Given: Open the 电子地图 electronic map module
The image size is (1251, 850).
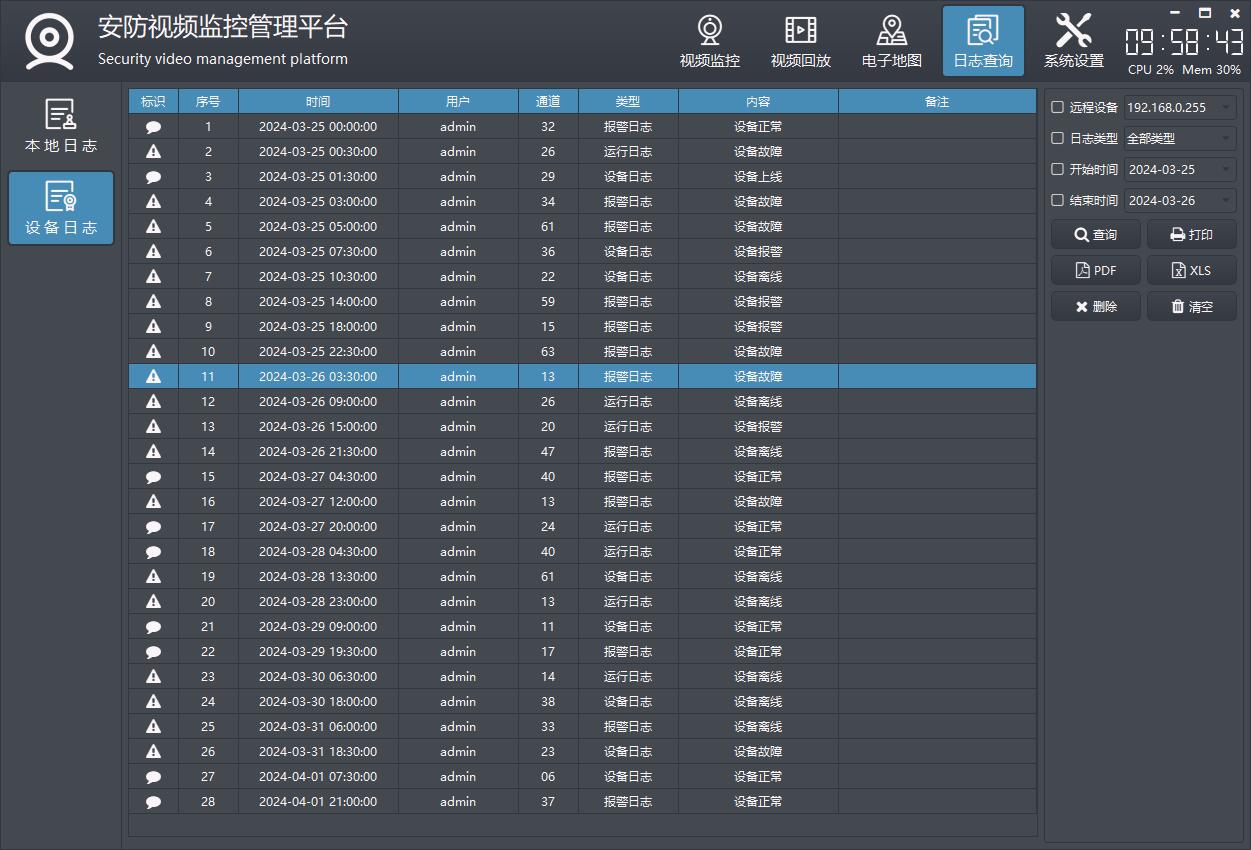Looking at the screenshot, I should 891,42.
